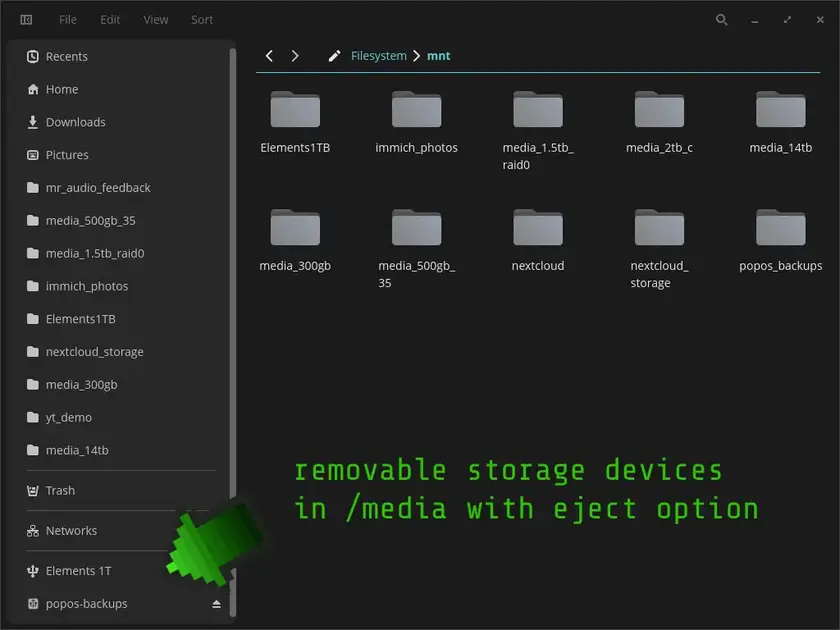Open yt_demo sidebar bookmark
This screenshot has width=840, height=630.
click(x=123, y=417)
